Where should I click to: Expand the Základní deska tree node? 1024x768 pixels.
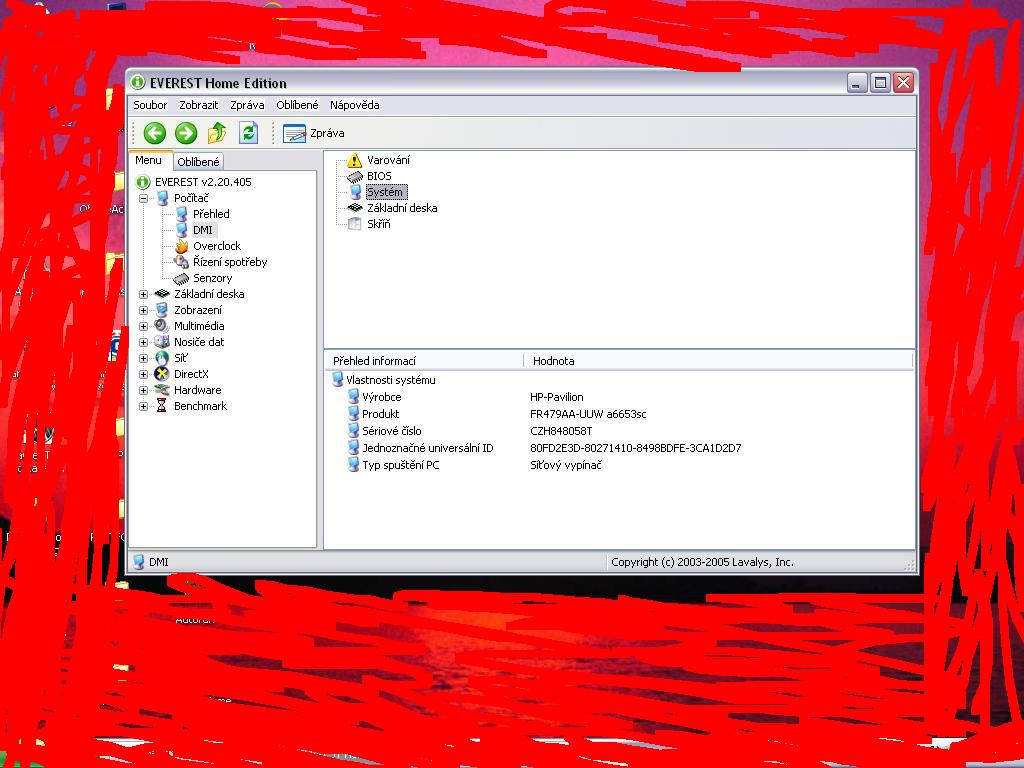tap(143, 295)
